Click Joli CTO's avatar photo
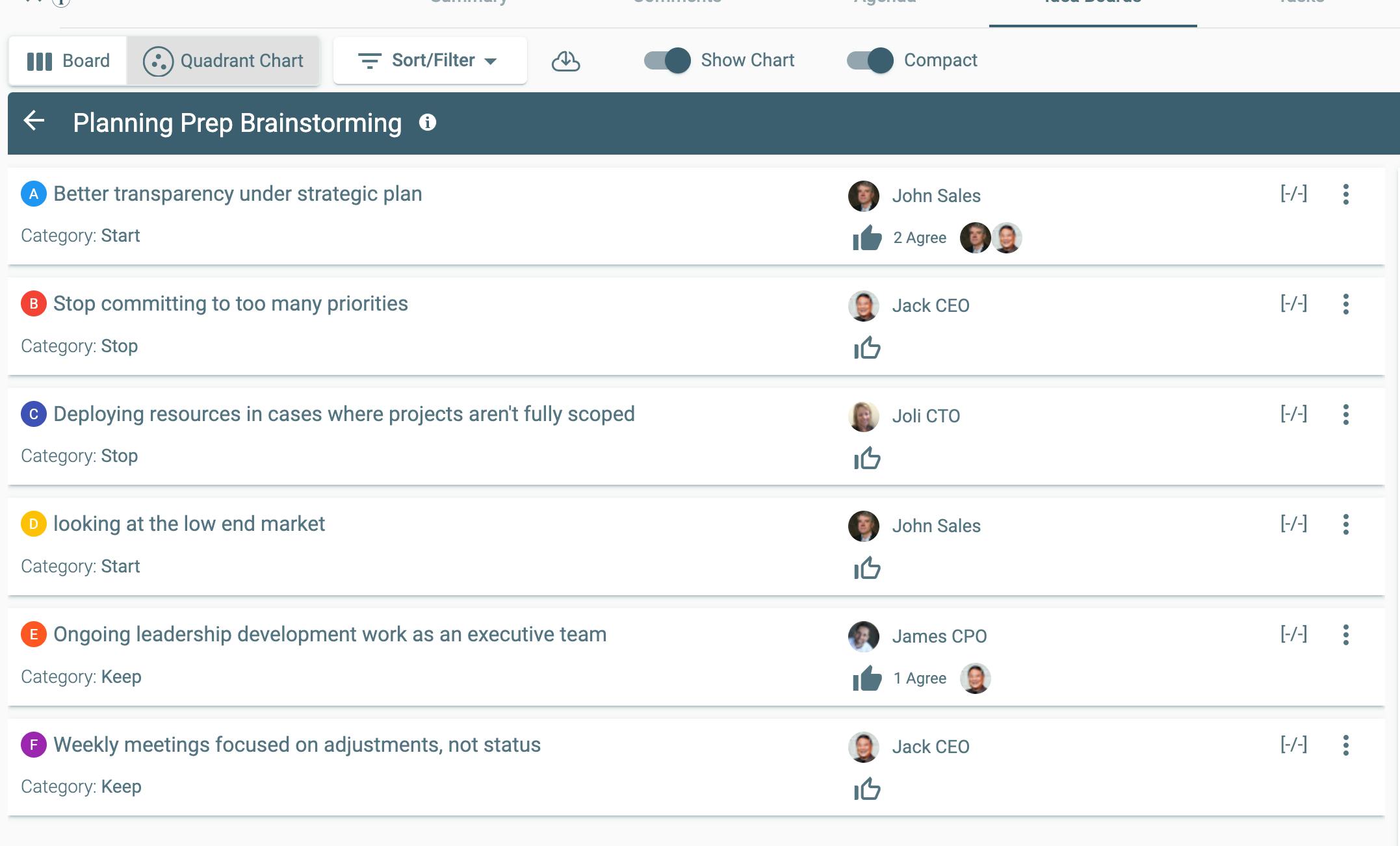Viewport: 1400px width, 846px height. (863, 416)
